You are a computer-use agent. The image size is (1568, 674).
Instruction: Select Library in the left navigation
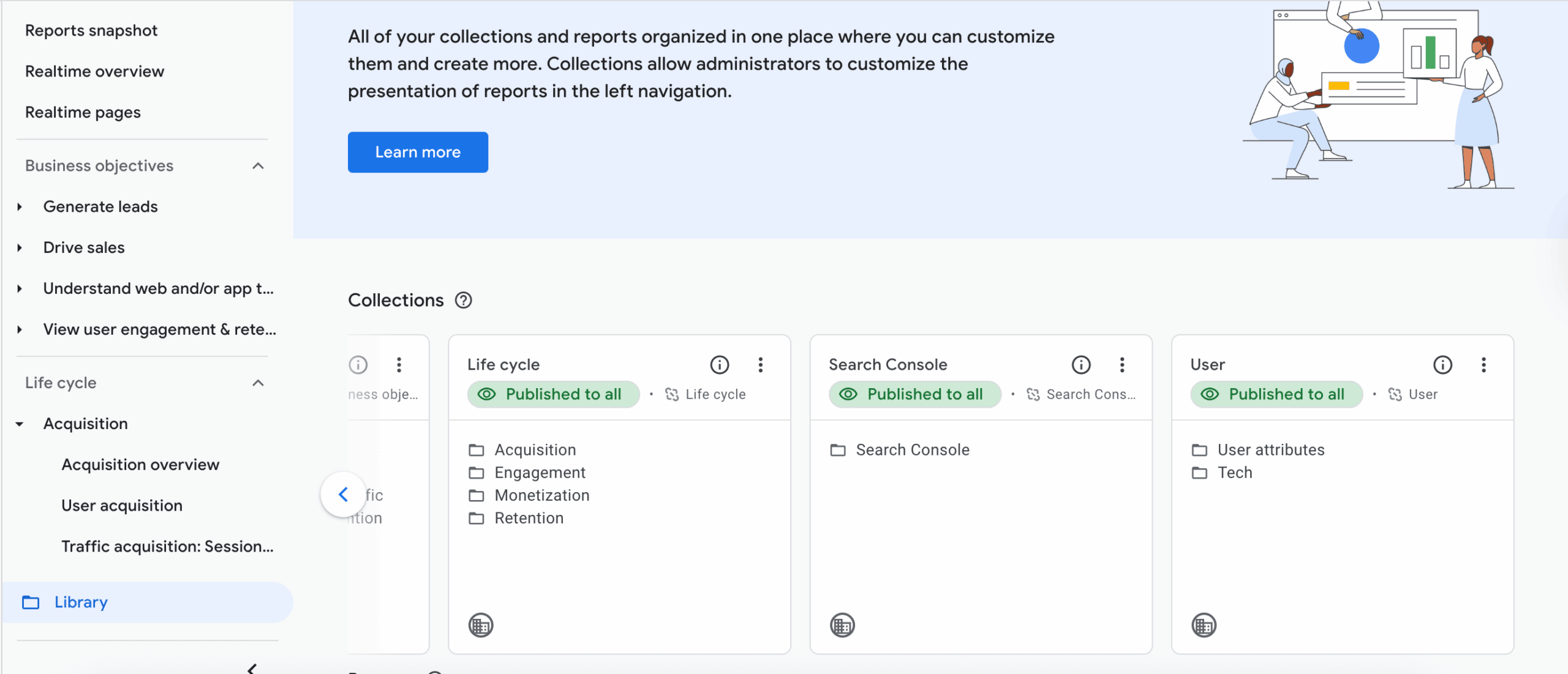81,602
